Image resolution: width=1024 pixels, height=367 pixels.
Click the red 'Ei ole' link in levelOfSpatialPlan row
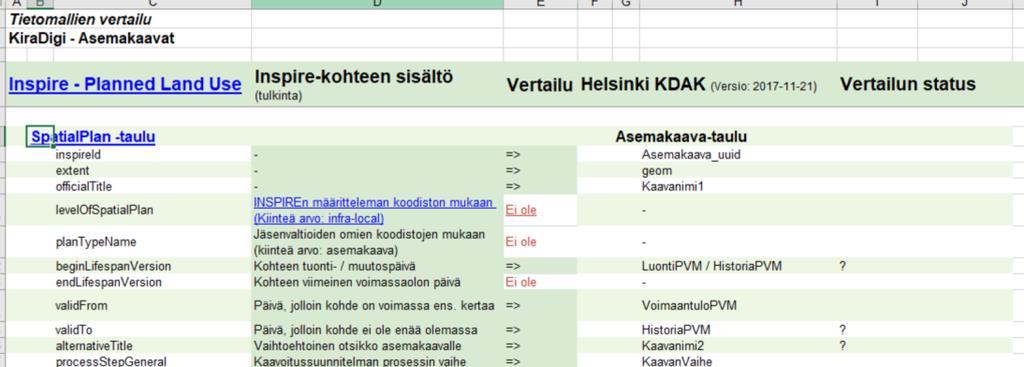(x=521, y=210)
